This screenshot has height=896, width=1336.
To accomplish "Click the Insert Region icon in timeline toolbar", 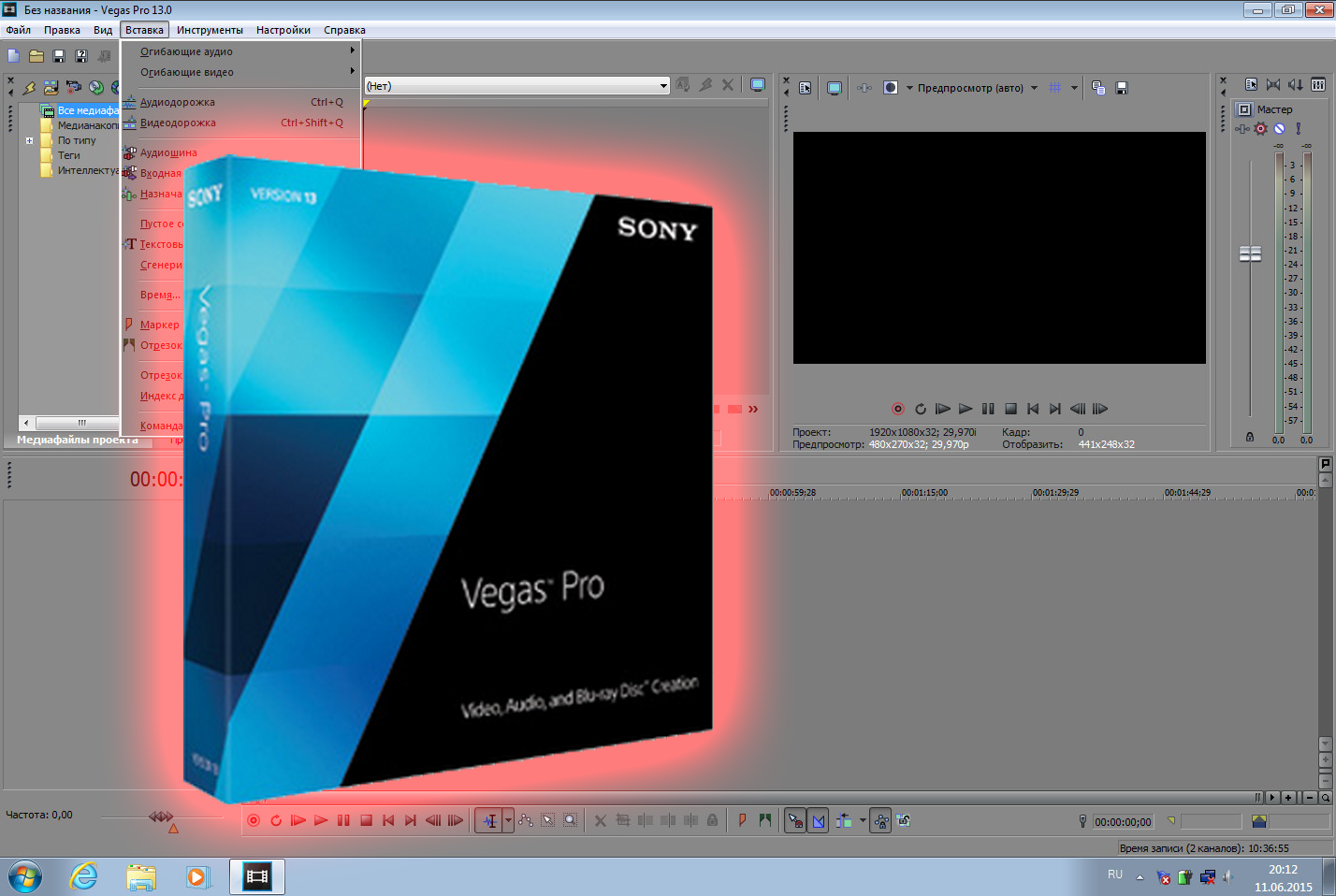I will pyautogui.click(x=765, y=820).
